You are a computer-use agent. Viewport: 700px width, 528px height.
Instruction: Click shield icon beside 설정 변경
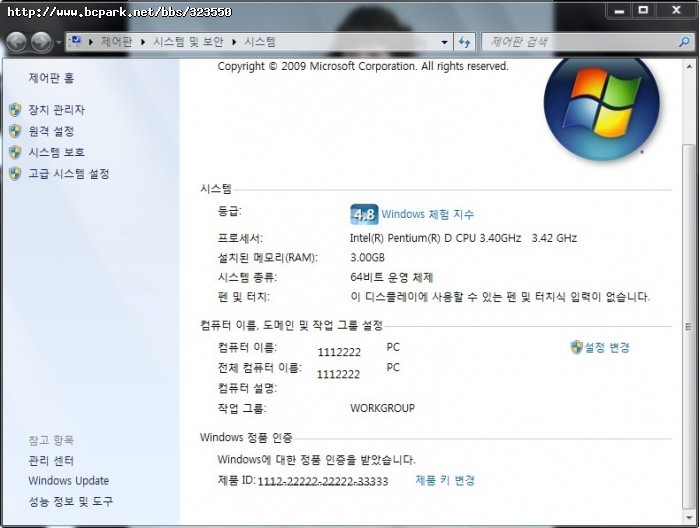(x=577, y=347)
